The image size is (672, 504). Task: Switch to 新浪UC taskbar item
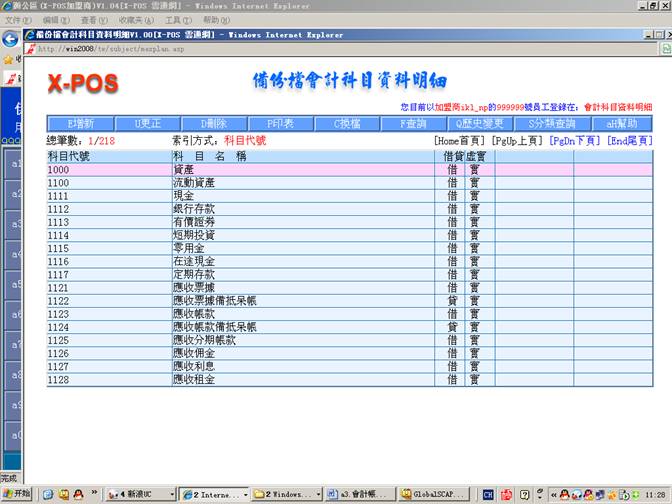[138, 494]
